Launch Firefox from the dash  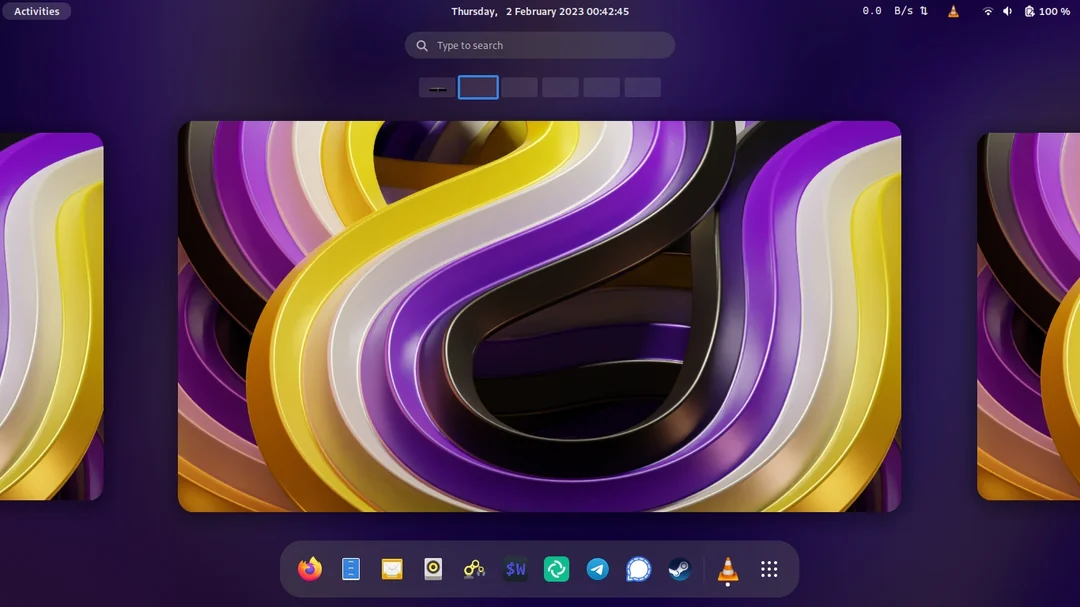(310, 569)
